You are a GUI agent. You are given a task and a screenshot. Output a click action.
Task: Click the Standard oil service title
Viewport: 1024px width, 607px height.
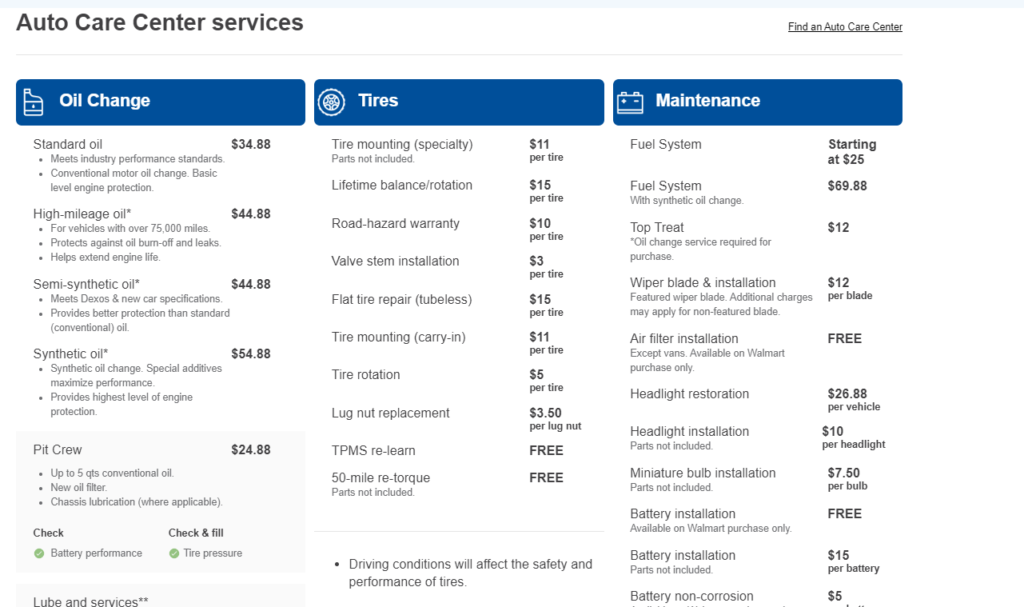[x=68, y=144]
